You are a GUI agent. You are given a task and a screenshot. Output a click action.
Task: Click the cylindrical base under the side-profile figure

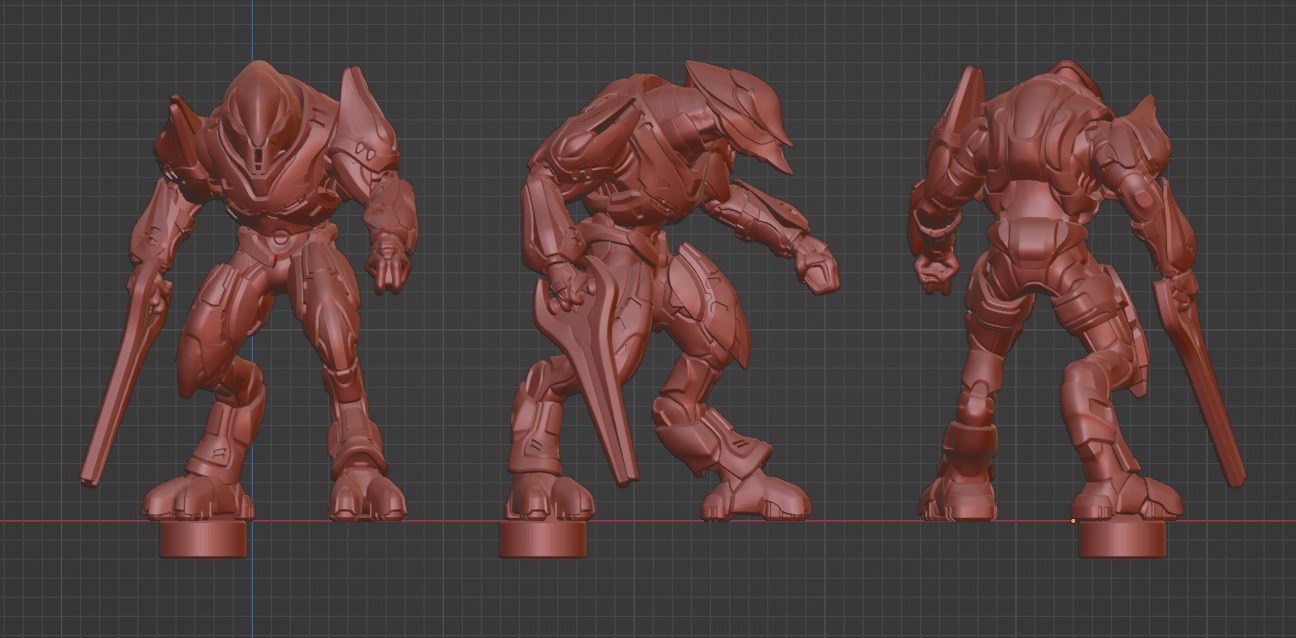click(x=543, y=539)
